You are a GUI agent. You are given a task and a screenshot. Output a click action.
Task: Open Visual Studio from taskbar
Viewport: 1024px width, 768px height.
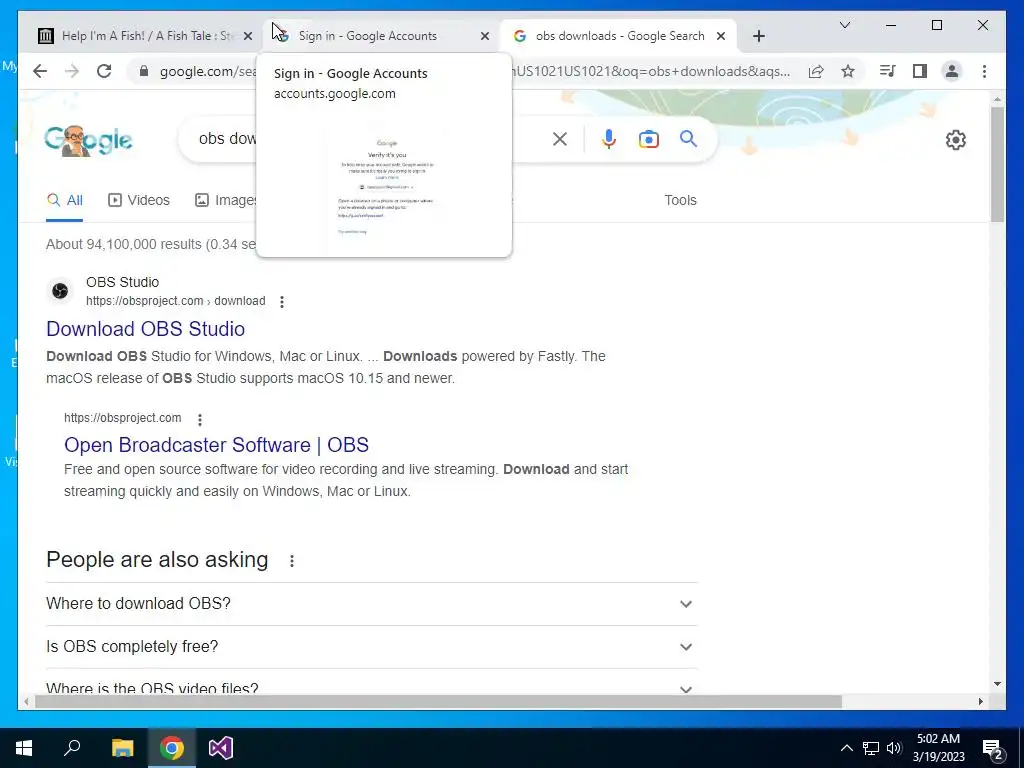click(x=221, y=748)
